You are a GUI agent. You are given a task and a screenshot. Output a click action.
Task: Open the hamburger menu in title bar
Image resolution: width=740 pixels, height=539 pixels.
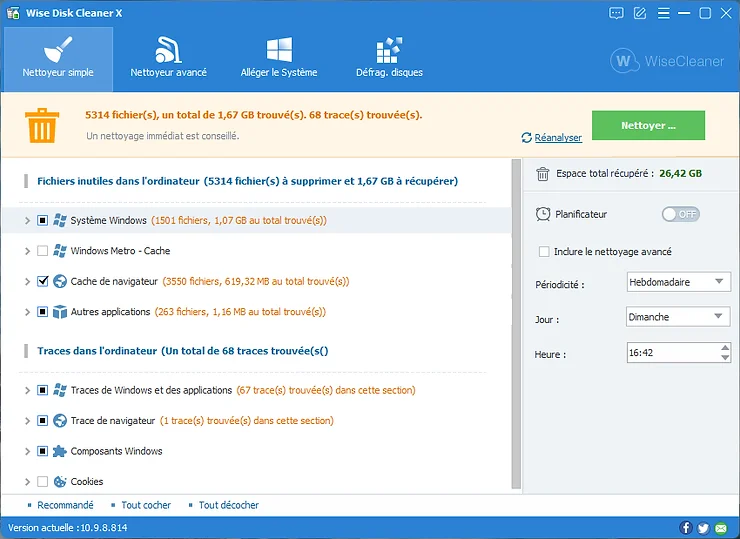[664, 13]
